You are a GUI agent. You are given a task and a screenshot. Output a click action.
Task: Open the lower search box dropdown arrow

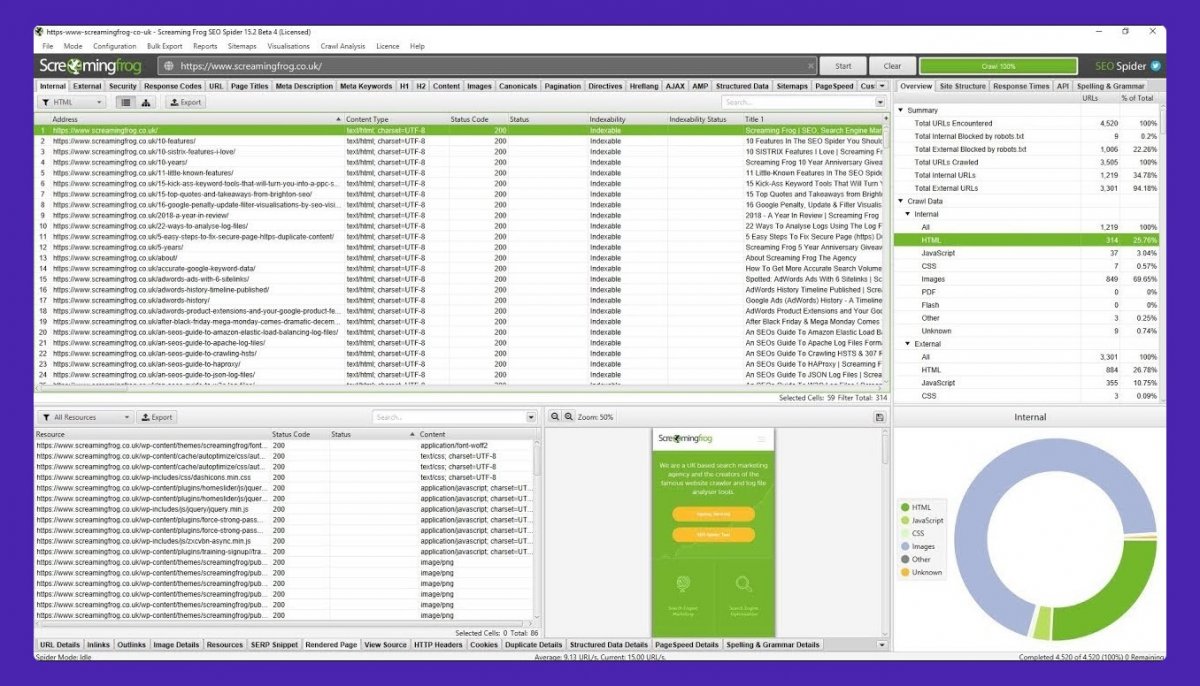tap(531, 417)
